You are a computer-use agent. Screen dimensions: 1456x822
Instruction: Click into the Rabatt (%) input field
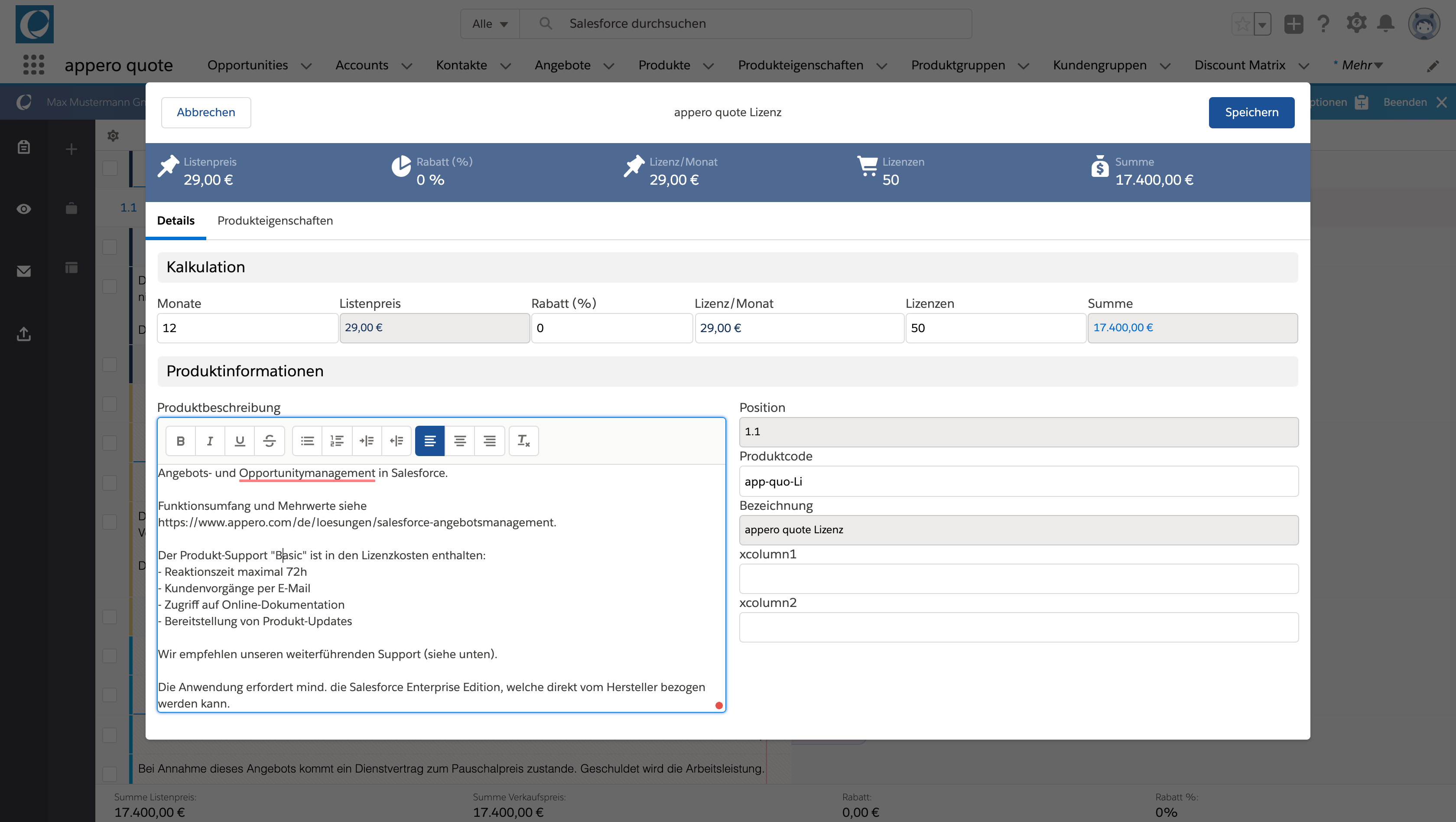tap(611, 328)
